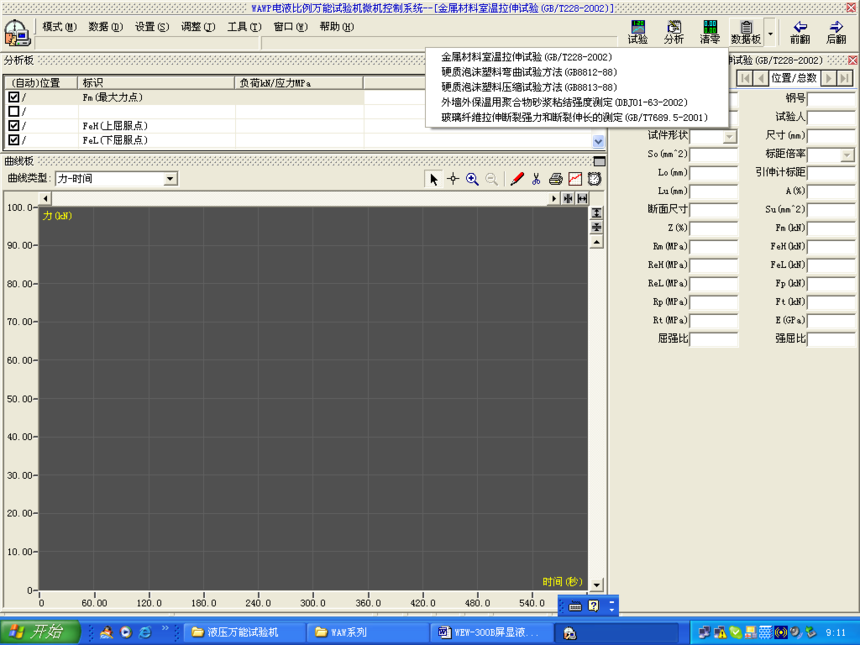Open the dropdown arrow beside 数据板
860x645 pixels.
pyautogui.click(x=770, y=32)
